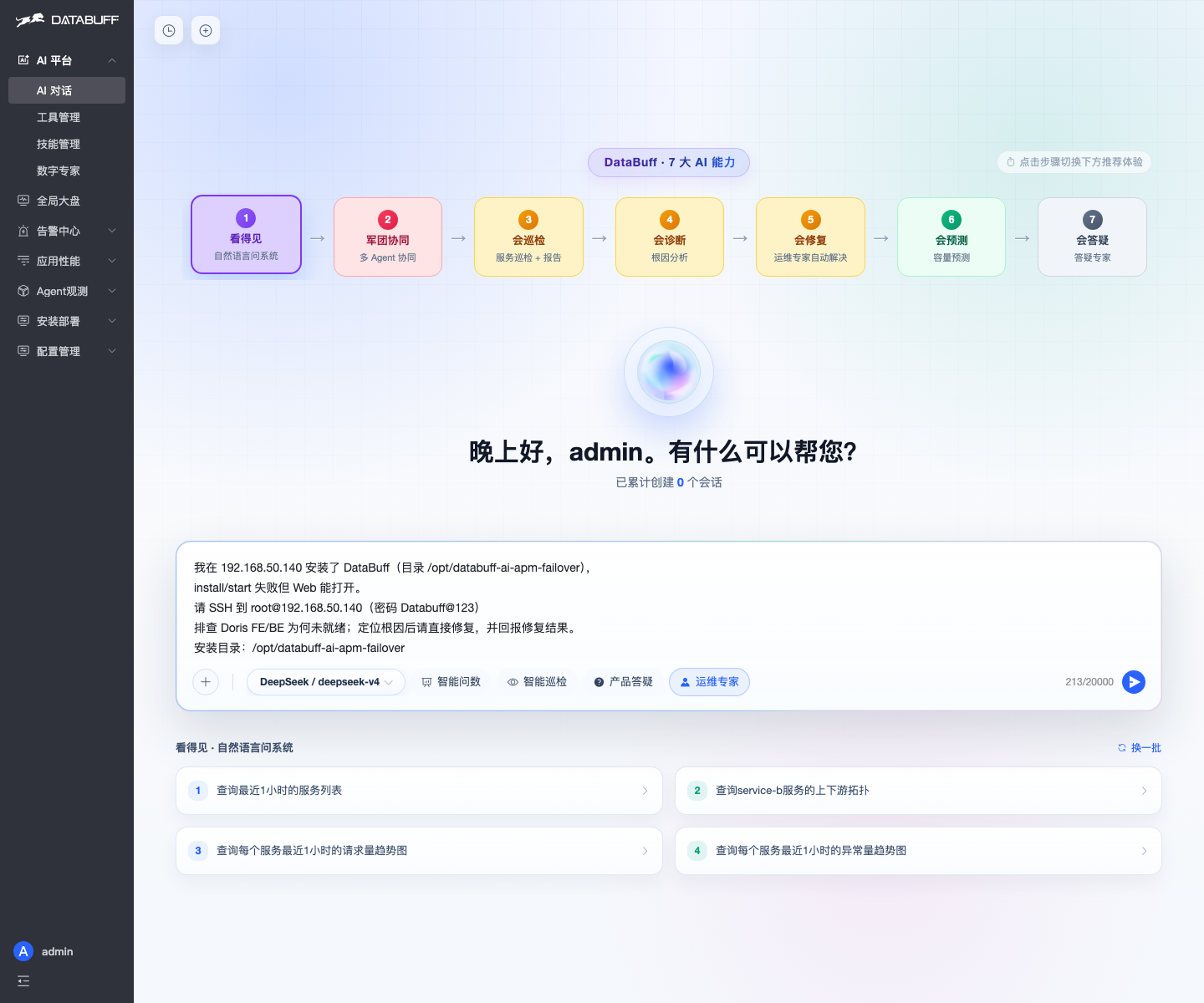
Task: Click the glowing AI orb avatar
Action: coord(669,372)
